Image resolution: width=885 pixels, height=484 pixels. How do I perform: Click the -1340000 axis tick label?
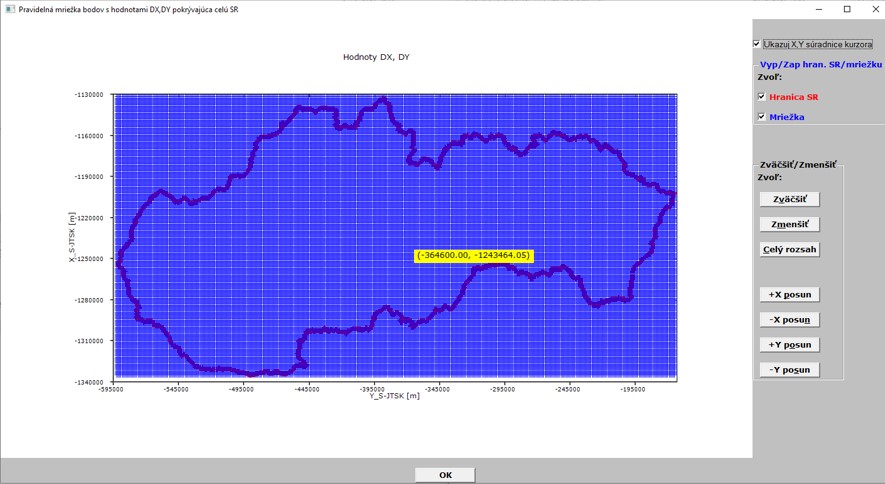(89, 382)
